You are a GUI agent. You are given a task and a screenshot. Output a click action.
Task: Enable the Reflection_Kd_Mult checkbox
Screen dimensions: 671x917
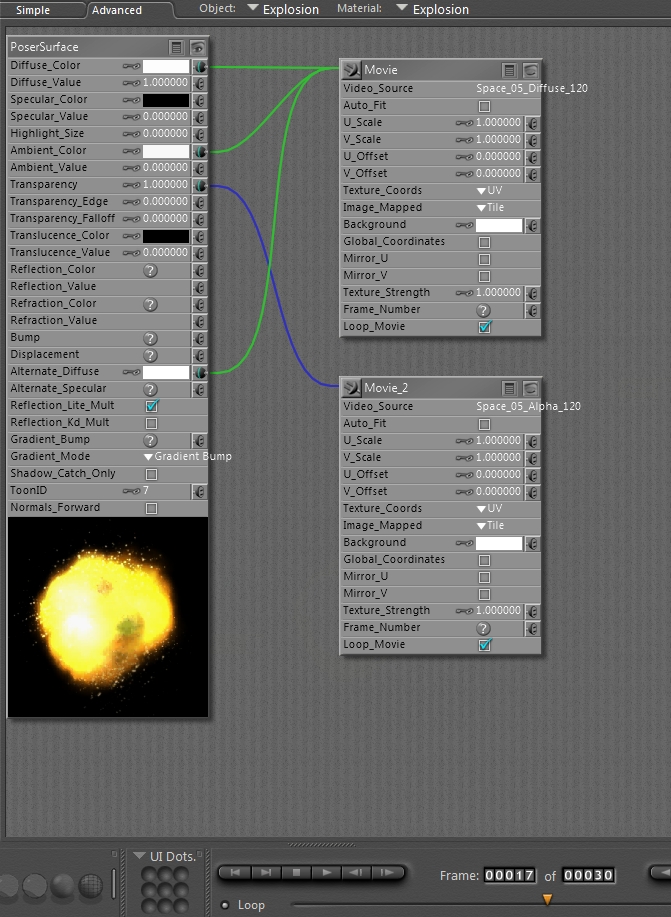[x=152, y=423]
